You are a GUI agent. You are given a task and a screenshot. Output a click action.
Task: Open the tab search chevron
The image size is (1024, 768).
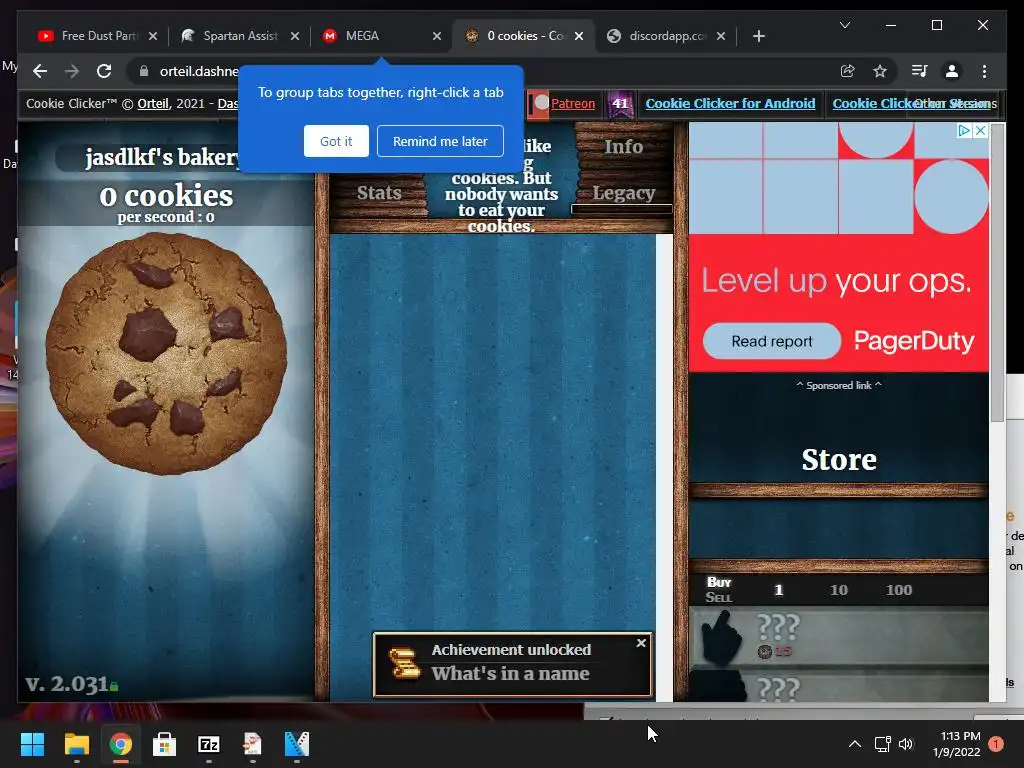[x=844, y=25]
